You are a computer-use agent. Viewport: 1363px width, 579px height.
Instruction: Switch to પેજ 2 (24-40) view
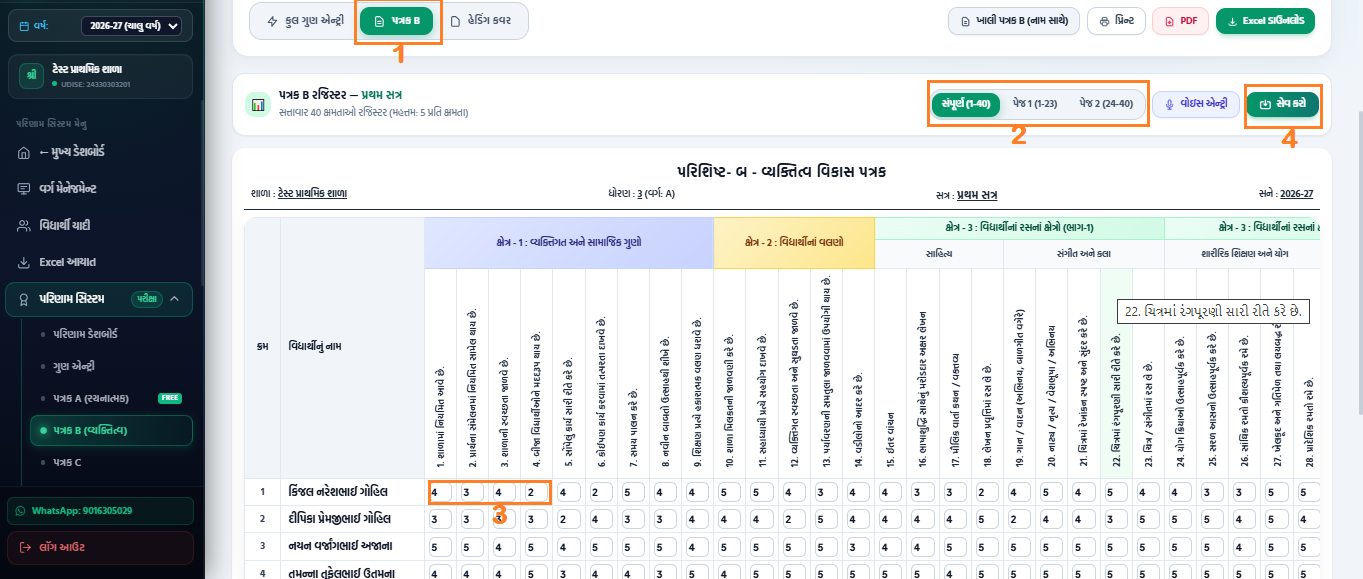1106,104
